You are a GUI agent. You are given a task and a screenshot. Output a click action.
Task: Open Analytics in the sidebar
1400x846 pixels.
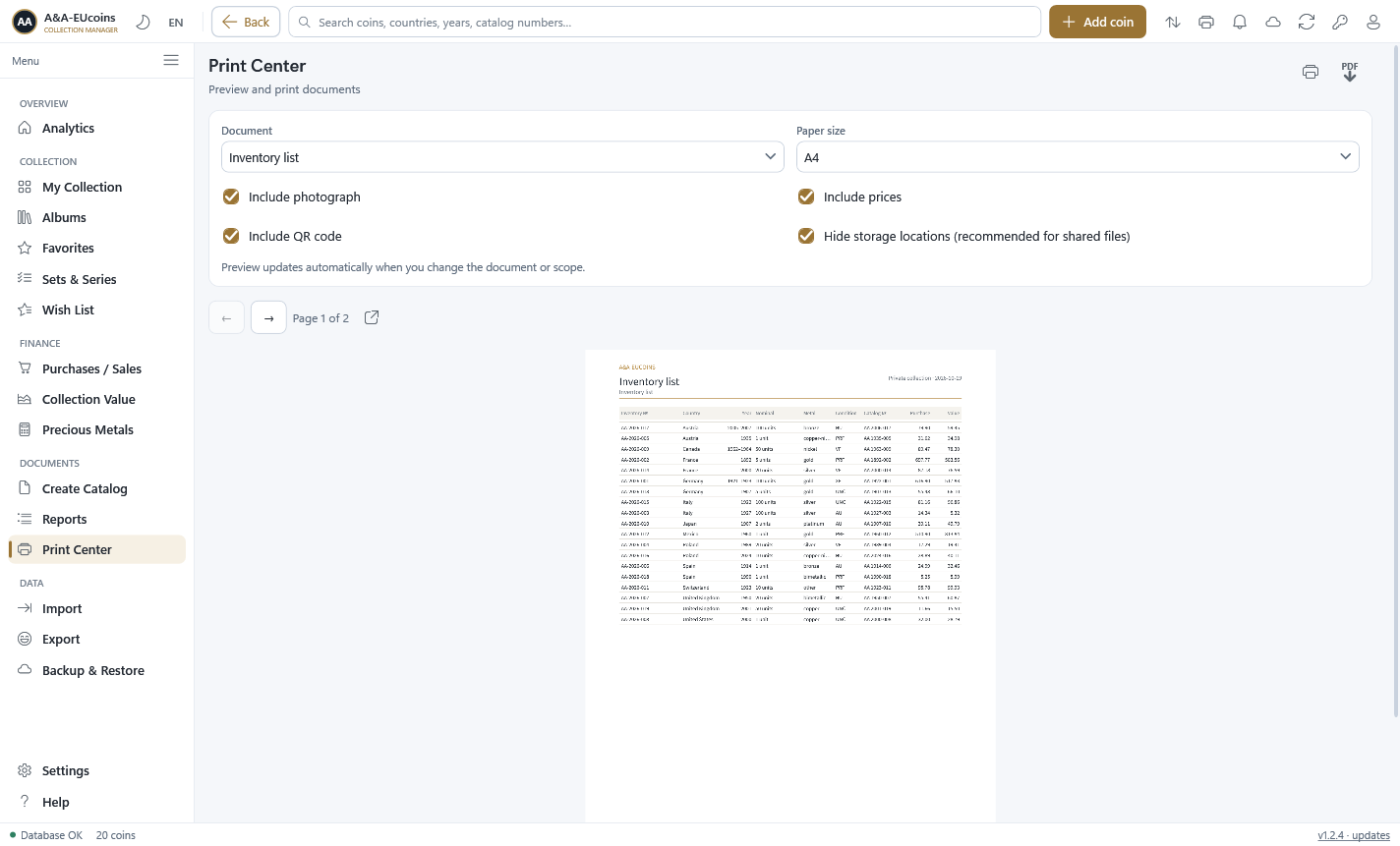96,128
